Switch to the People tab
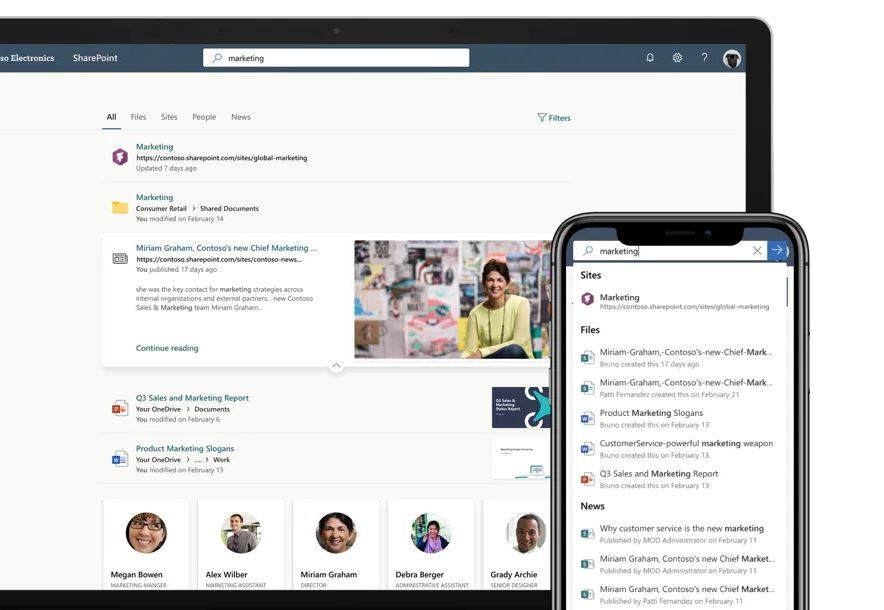The width and height of the screenshot is (884, 610). [x=204, y=117]
